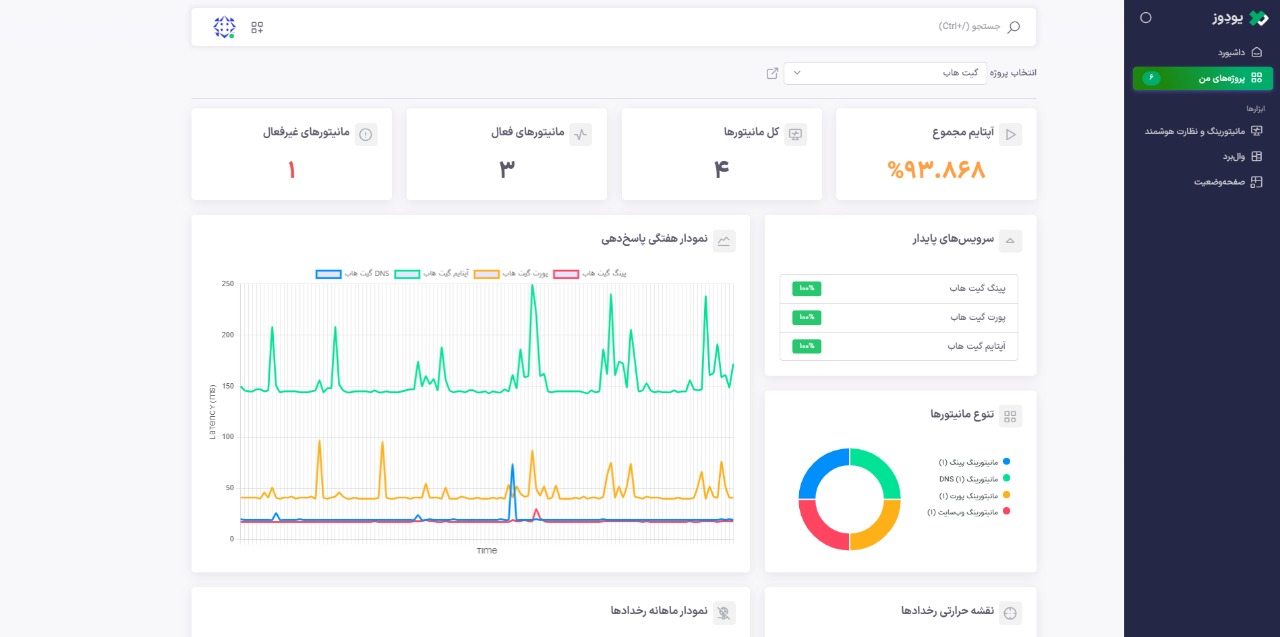Open the external link icon beside project selector
The height and width of the screenshot is (637, 1280).
point(772,73)
